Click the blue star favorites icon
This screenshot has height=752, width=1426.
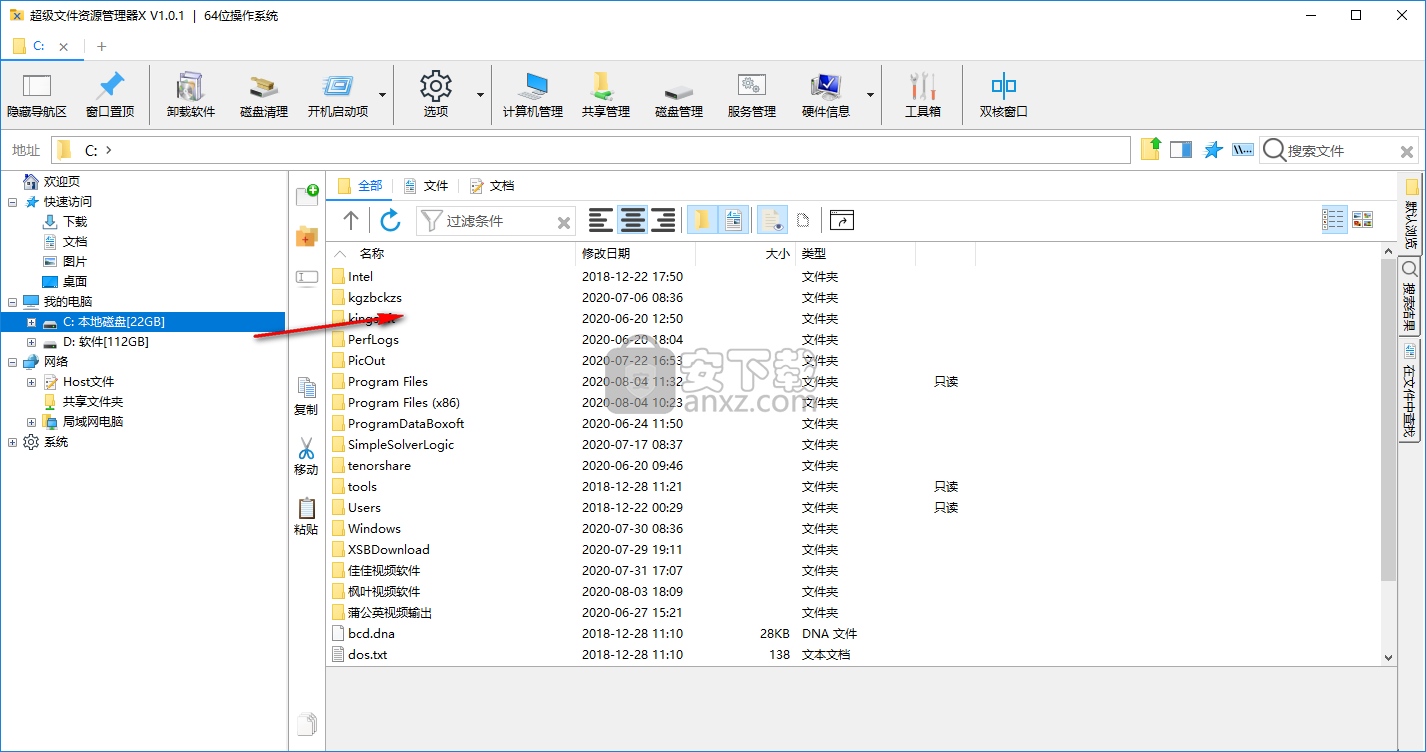click(1213, 150)
